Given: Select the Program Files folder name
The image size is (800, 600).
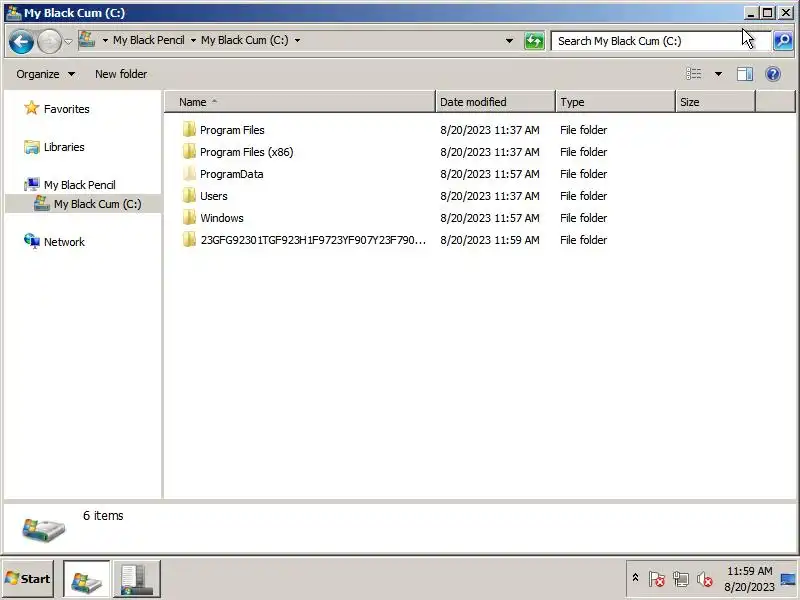Looking at the screenshot, I should (x=232, y=130).
